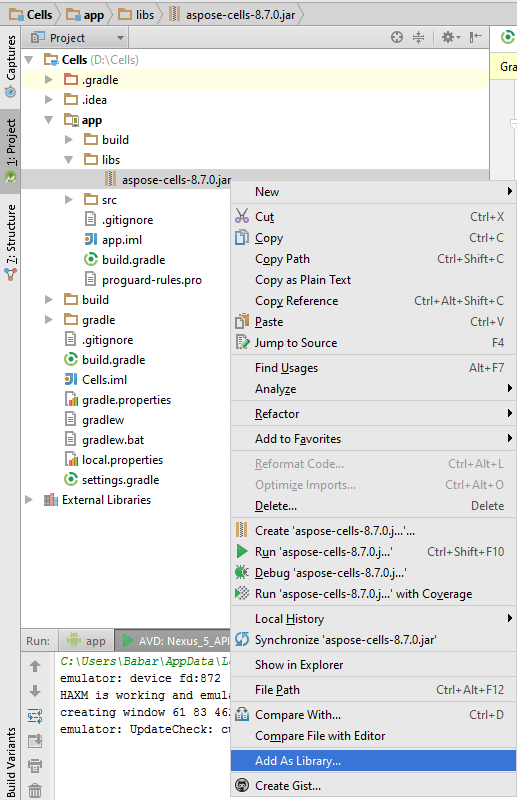The height and width of the screenshot is (800, 517).
Task: Choose Compare With... menu item
Action: coord(373,714)
